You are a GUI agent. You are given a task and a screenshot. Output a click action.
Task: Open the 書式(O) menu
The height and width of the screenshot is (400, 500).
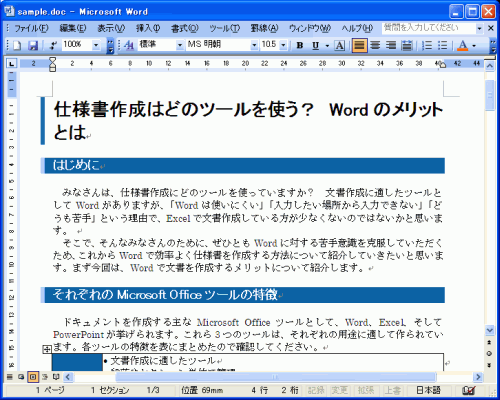185,29
